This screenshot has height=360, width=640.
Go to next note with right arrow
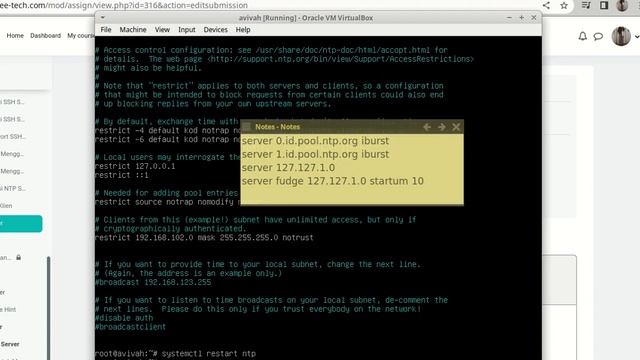pyautogui.click(x=442, y=127)
